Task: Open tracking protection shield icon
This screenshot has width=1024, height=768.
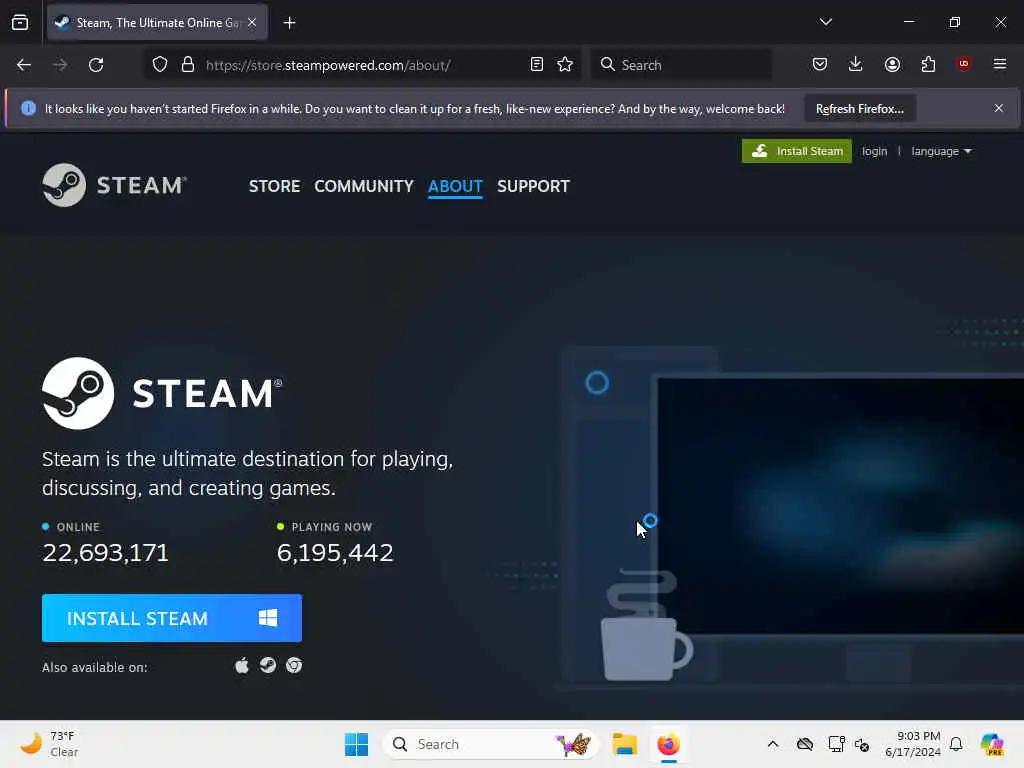Action: tap(160, 65)
